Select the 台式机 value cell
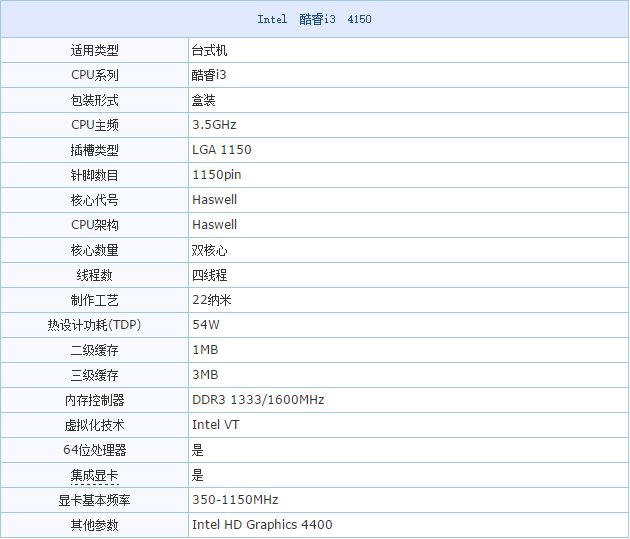The height and width of the screenshot is (539, 630). [408, 50]
